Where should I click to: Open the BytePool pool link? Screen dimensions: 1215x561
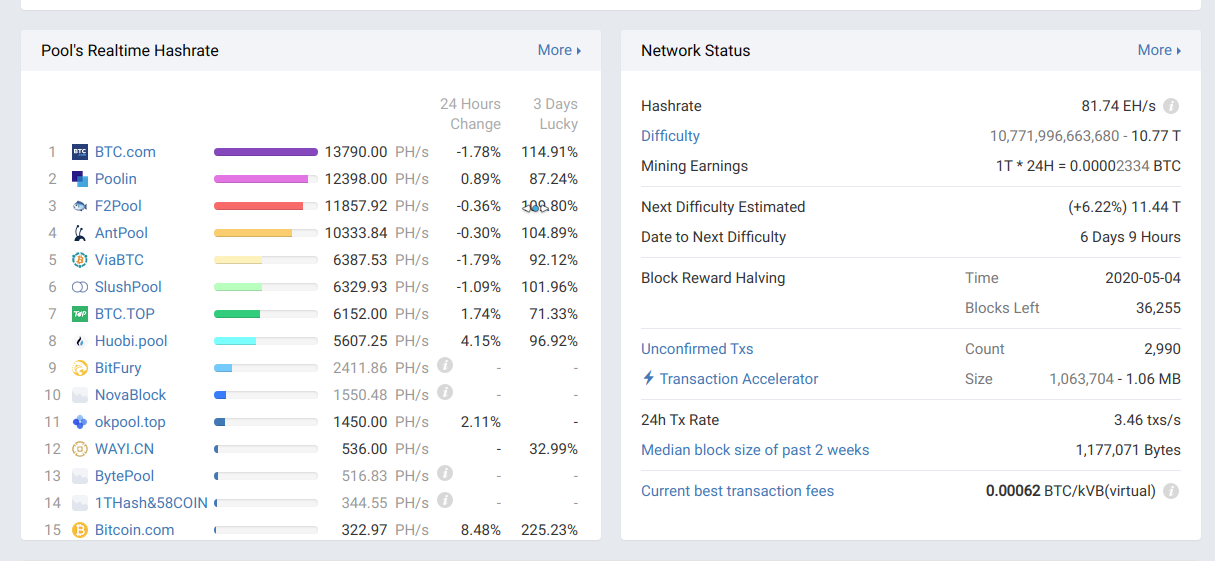click(125, 476)
